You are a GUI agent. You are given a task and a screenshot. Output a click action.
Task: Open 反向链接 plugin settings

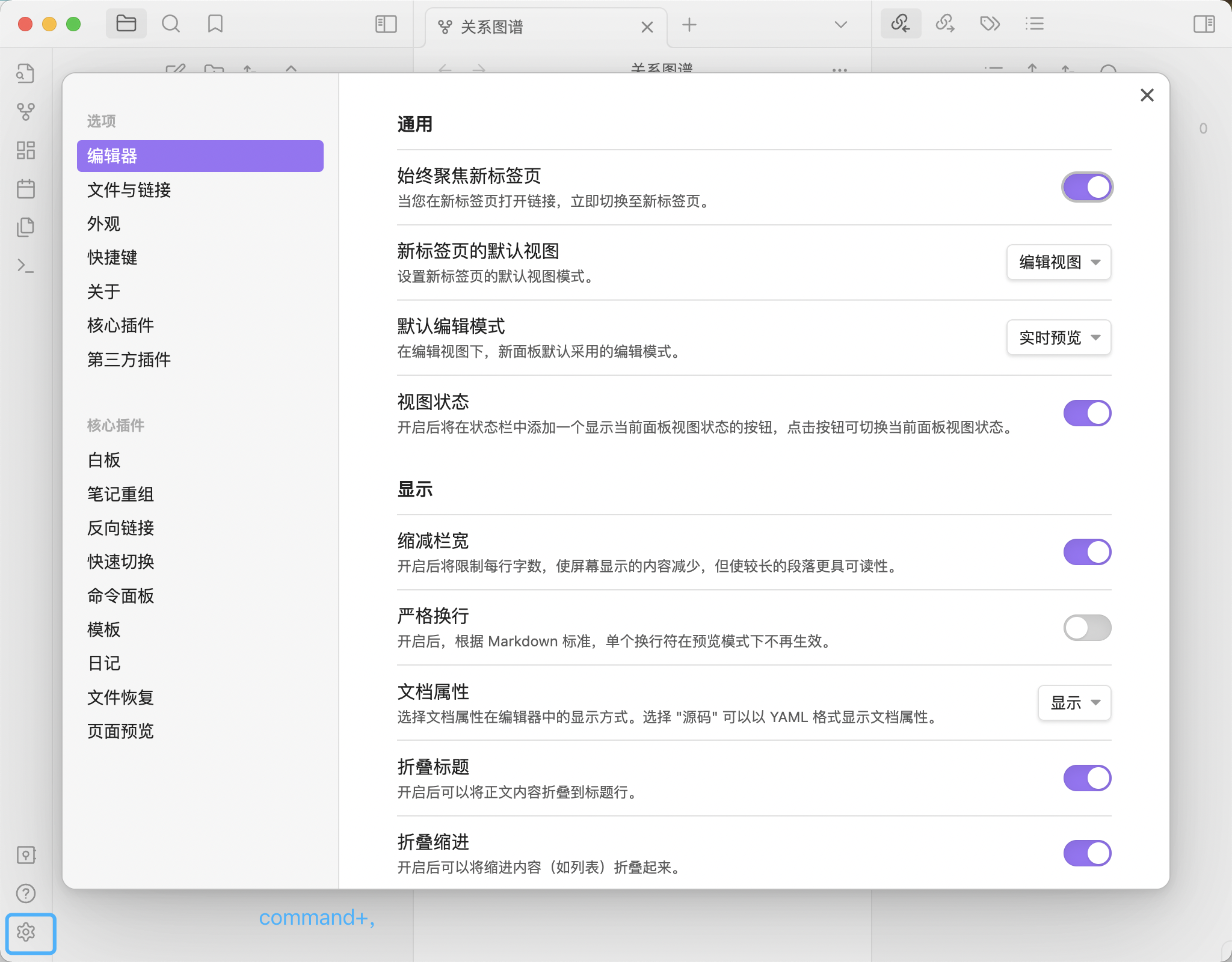click(200, 528)
